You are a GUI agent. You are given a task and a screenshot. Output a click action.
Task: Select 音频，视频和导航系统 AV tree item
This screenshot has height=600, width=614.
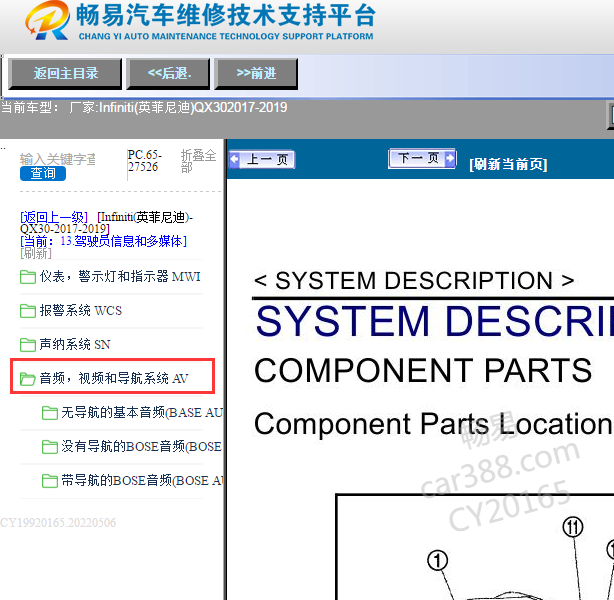(114, 378)
